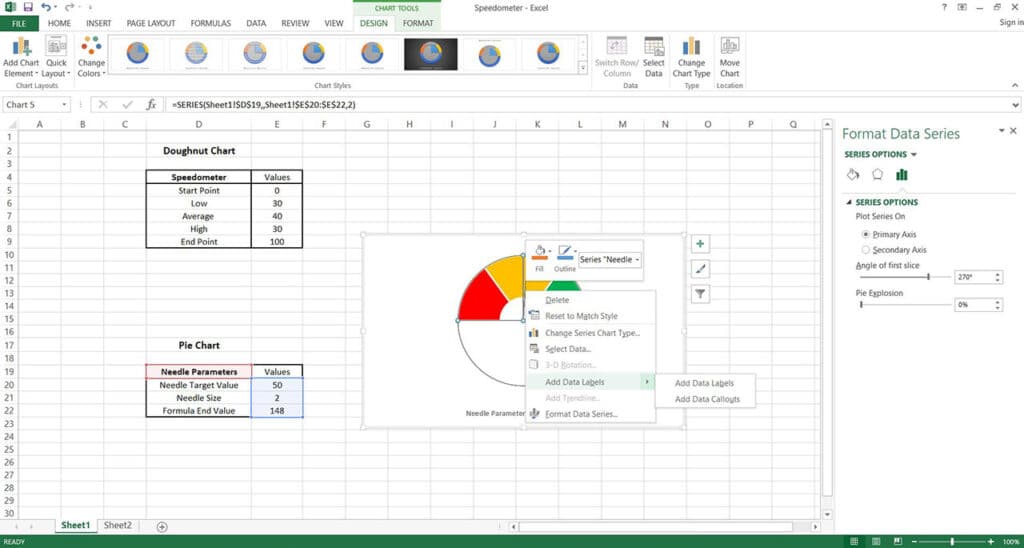Click the Save icon in Quick Access Toolbar
Image resolution: width=1024 pixels, height=548 pixels.
coord(27,7)
